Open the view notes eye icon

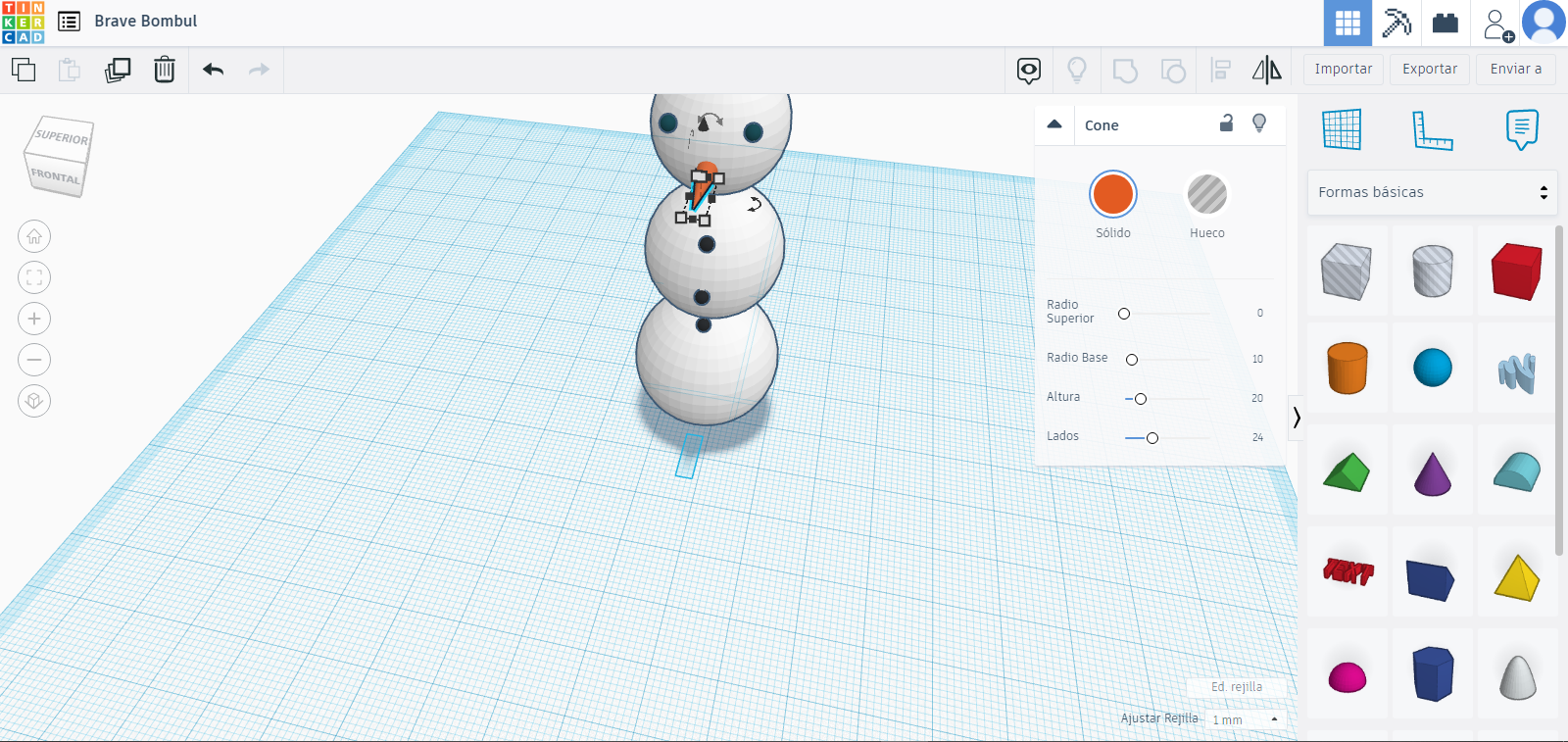click(1029, 71)
